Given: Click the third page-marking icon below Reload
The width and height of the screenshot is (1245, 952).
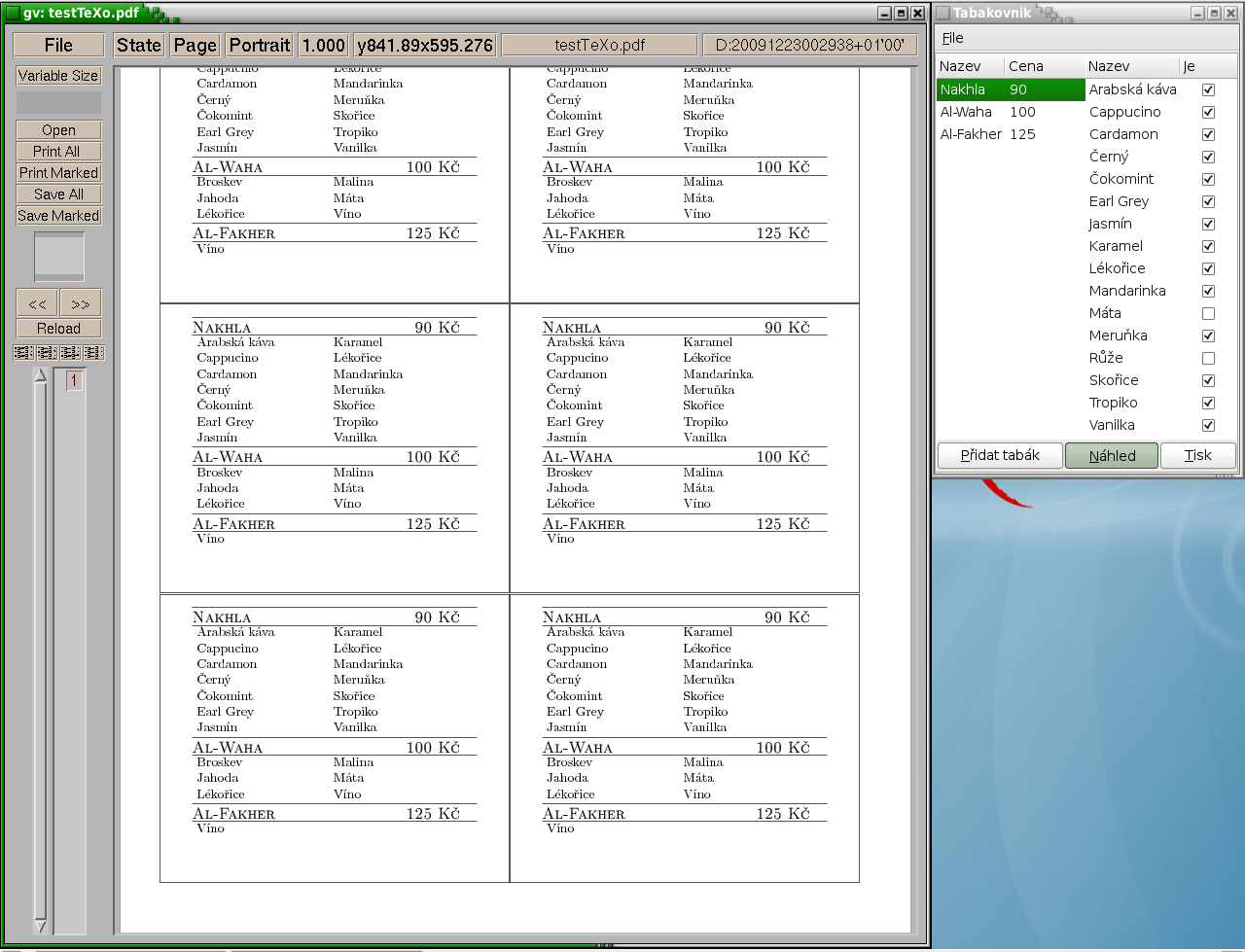Looking at the screenshot, I should tap(70, 353).
